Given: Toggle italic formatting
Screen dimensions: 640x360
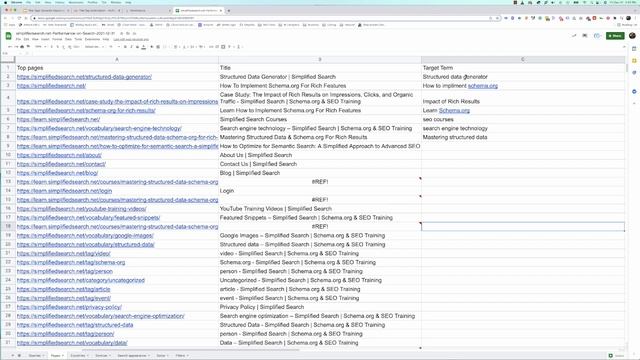Looking at the screenshot, I should pyautogui.click(x=131, y=47).
